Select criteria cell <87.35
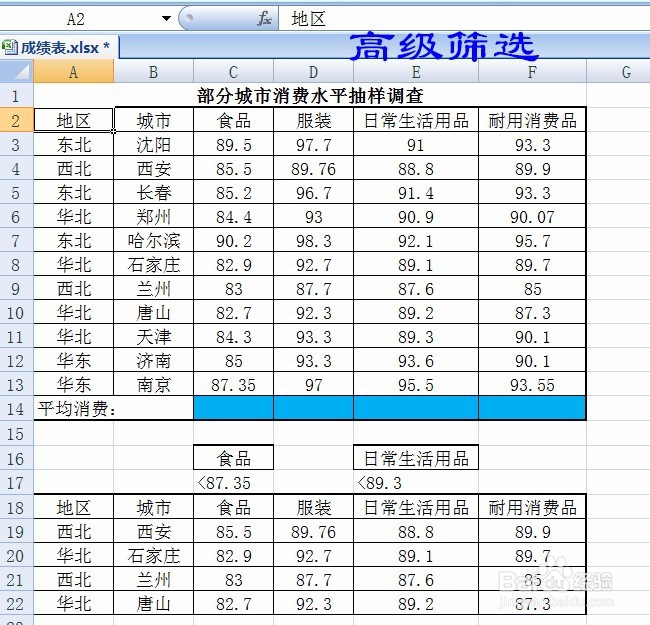 coord(233,482)
